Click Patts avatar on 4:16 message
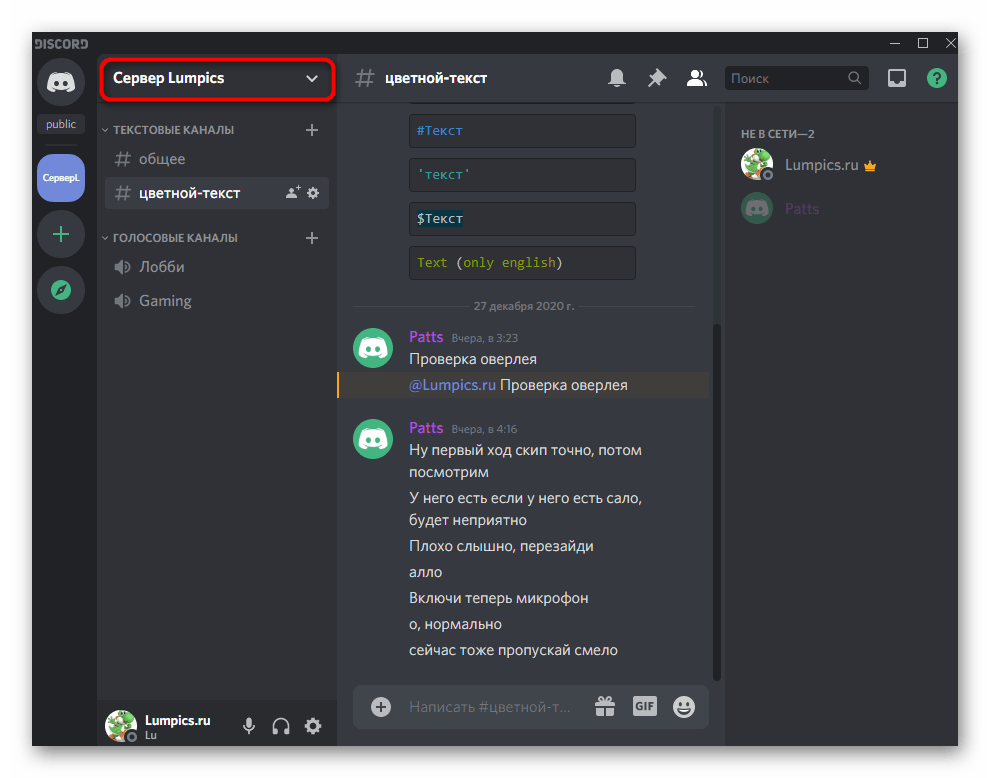Viewport: 990px width, 778px height. (373, 439)
